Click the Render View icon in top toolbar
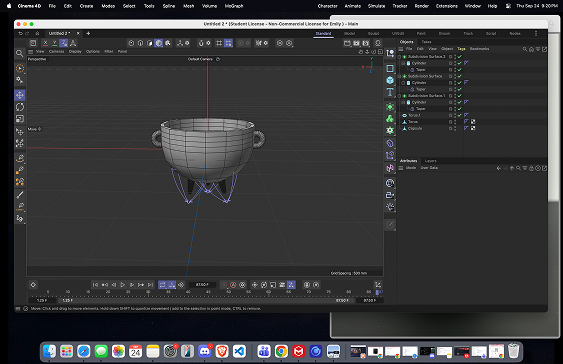563x364 pixels. pos(347,43)
